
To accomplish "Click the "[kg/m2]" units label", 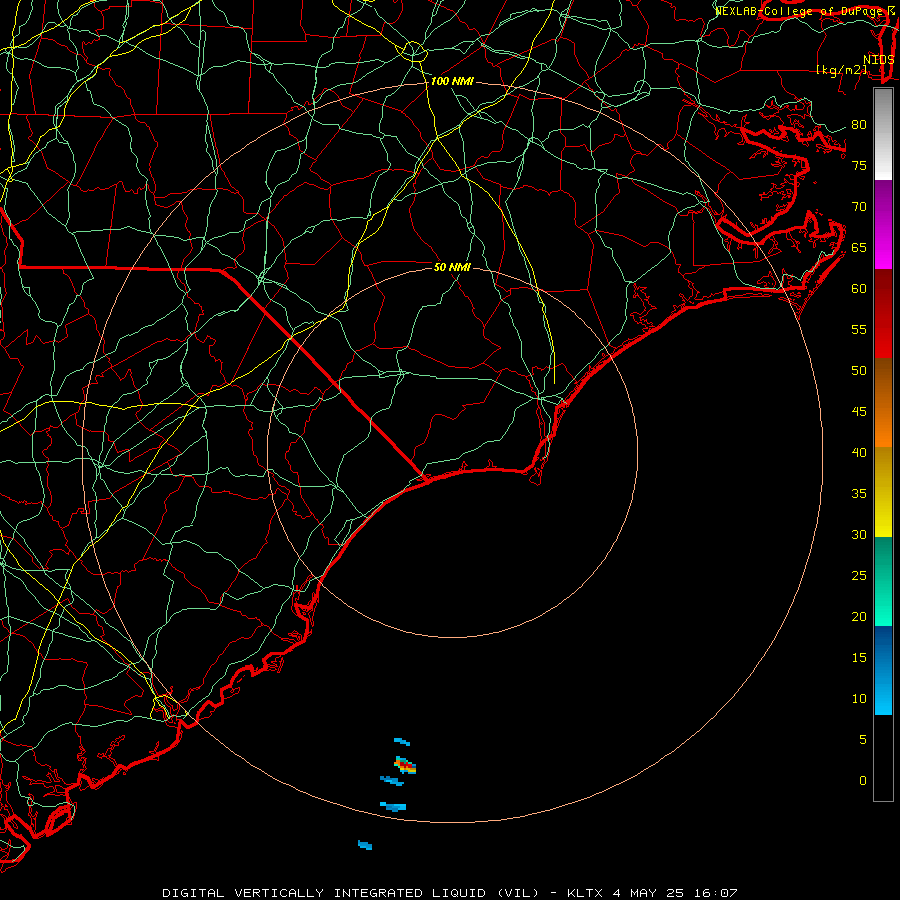I will point(842,70).
